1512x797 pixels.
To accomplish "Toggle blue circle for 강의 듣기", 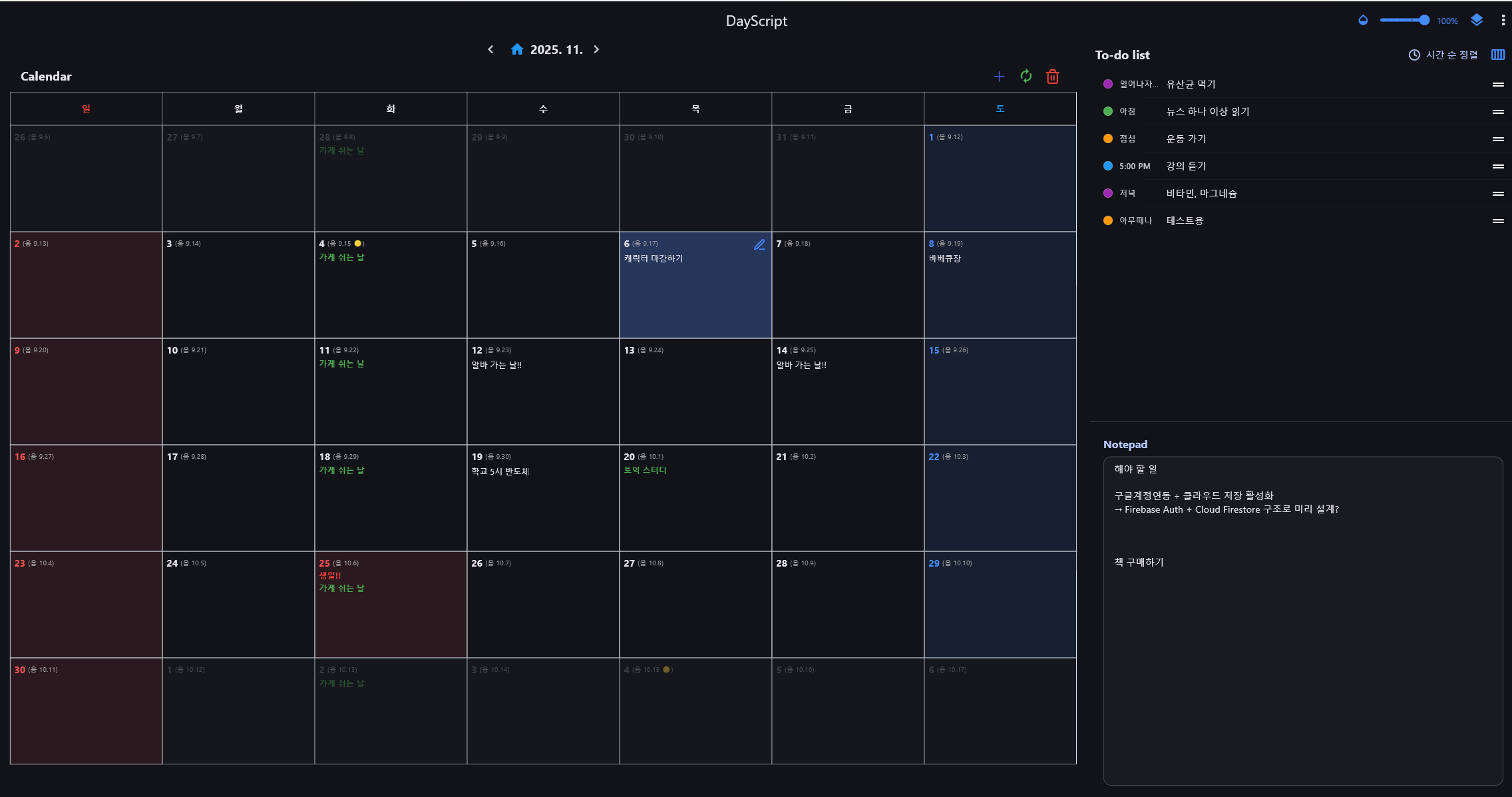I will click(1108, 166).
